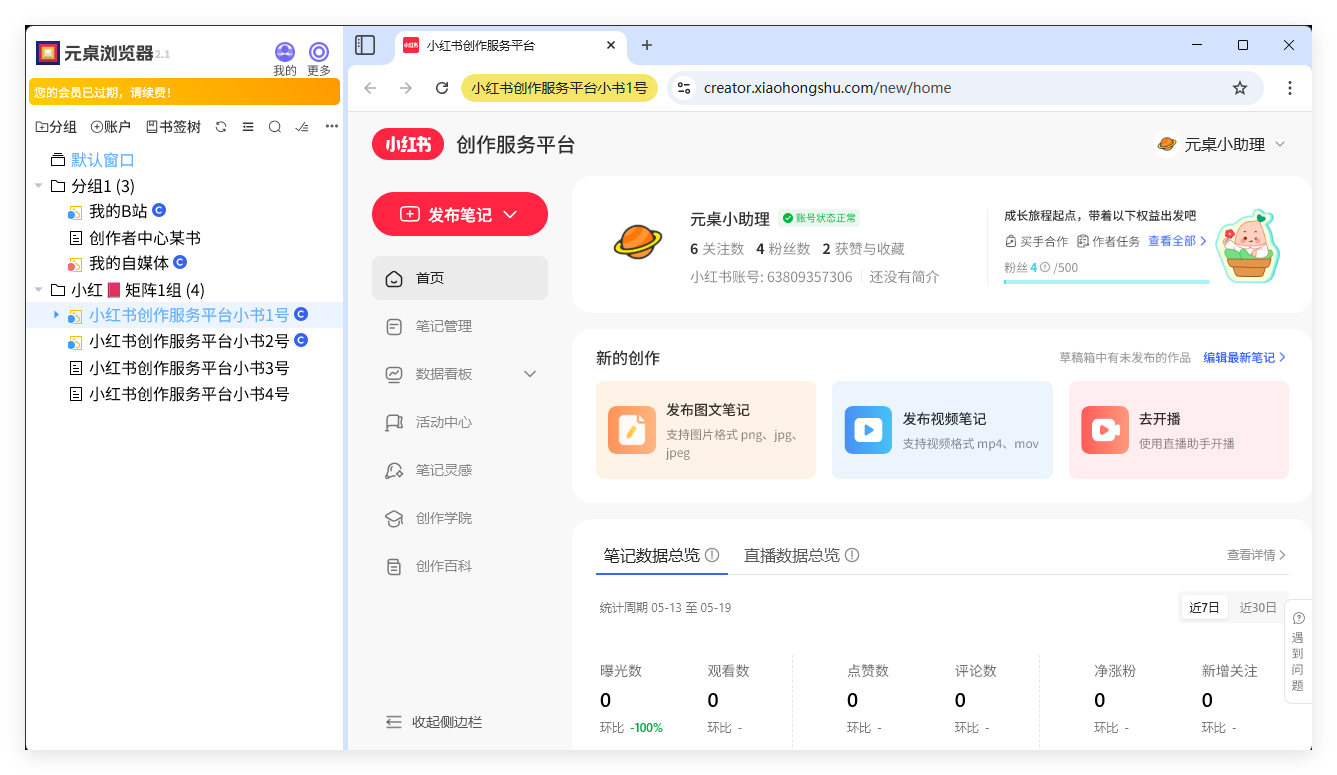Open a new tab with the plus icon
Screen dimensions: 1337x775
coord(647,45)
